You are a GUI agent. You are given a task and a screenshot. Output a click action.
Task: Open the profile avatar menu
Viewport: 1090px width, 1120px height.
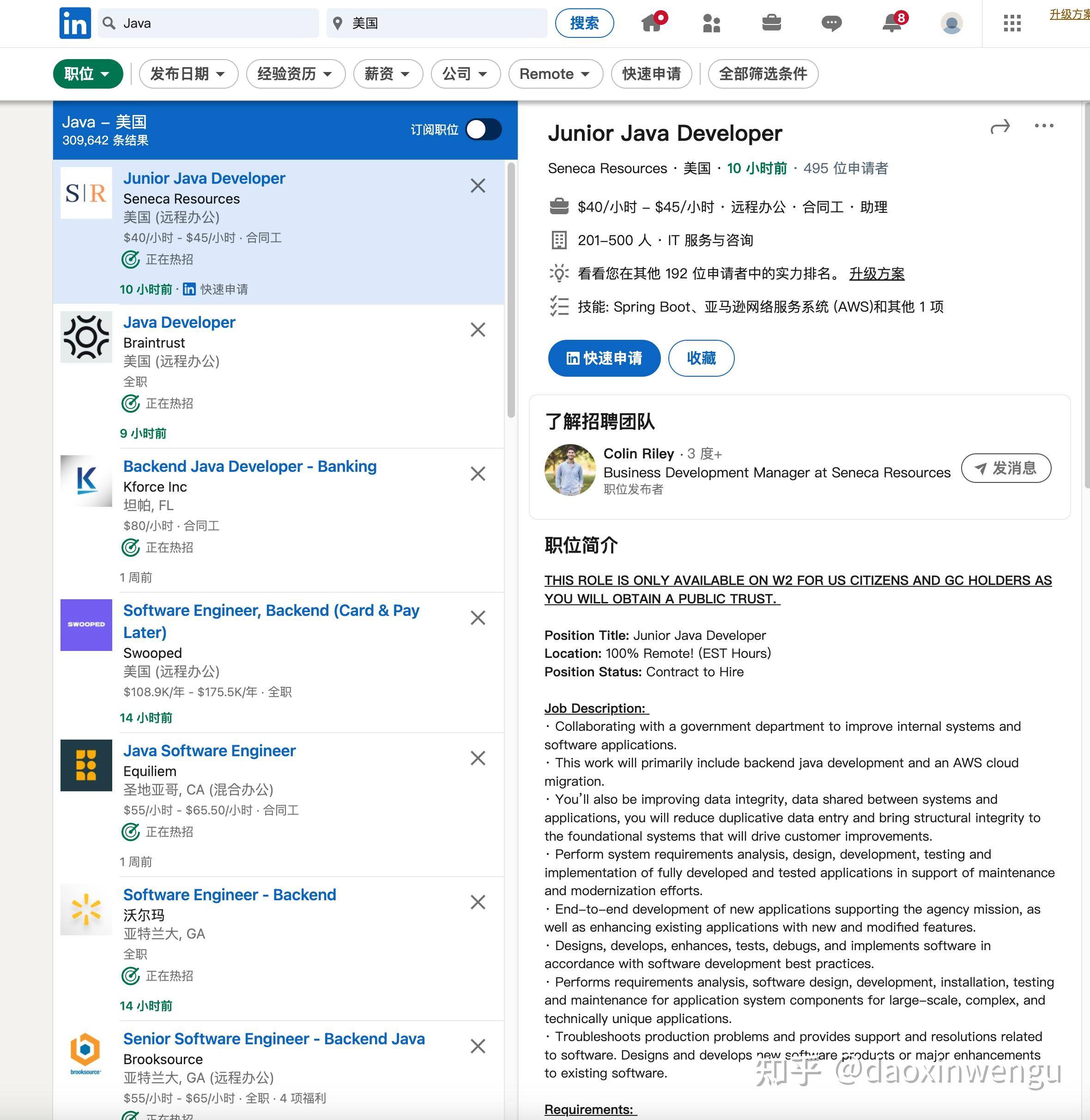(x=951, y=23)
